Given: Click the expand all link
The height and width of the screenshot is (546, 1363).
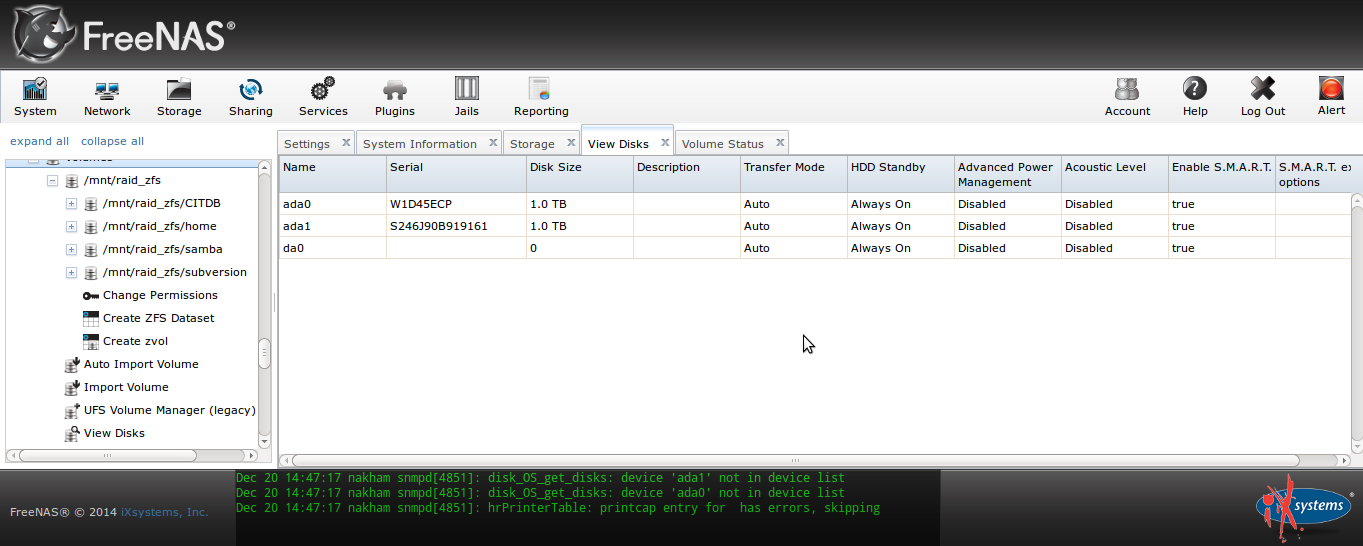Looking at the screenshot, I should (x=39, y=141).
